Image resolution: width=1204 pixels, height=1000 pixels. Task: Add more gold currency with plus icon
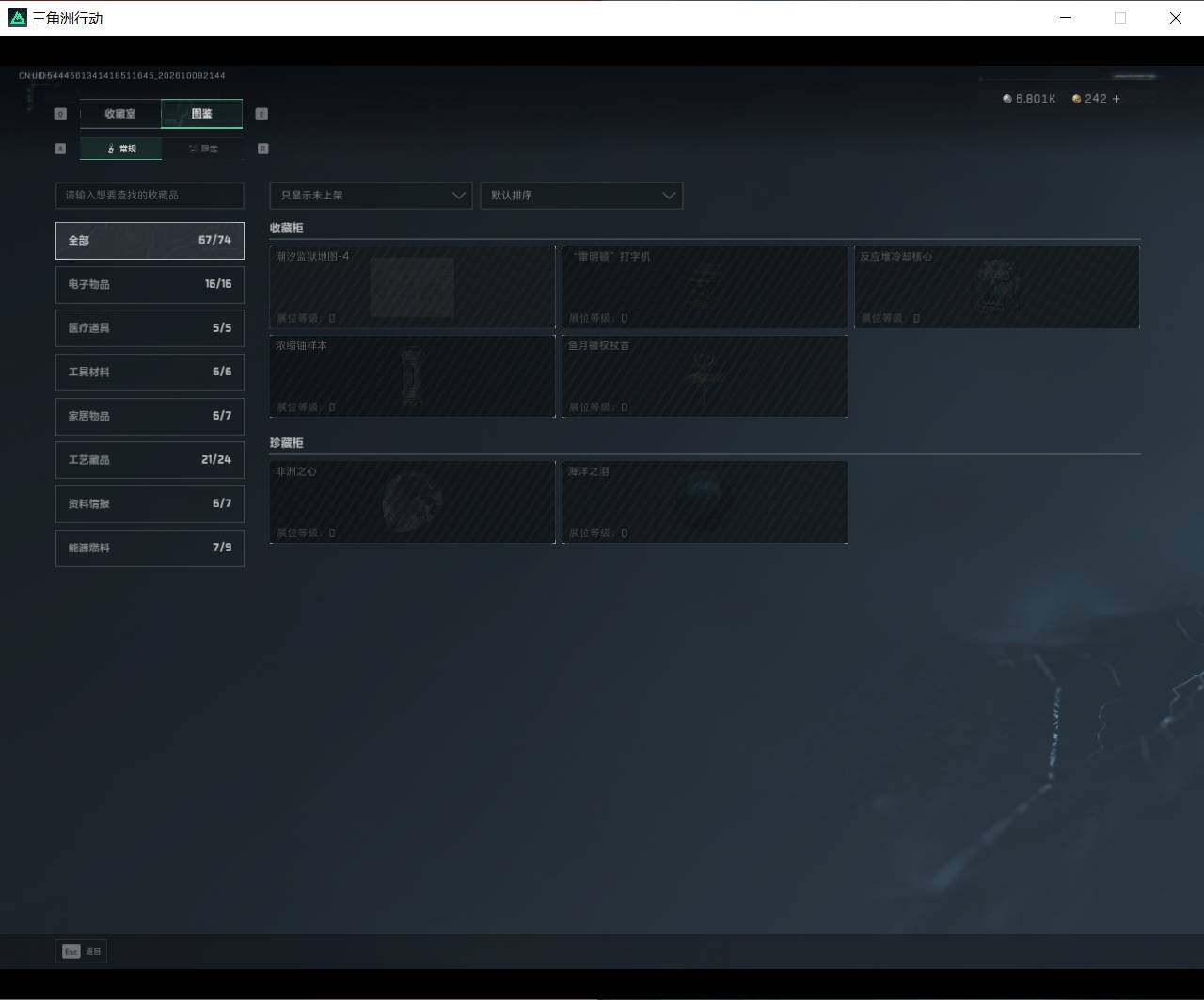click(1117, 99)
